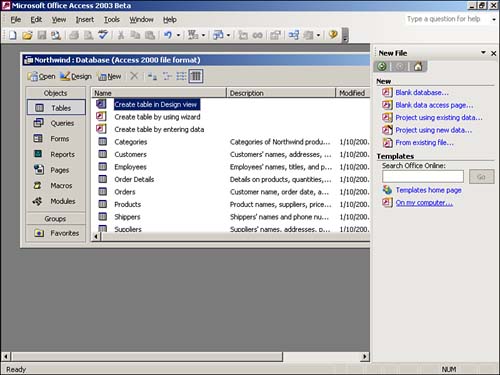Click the Undo arrow icon
This screenshot has height=375, width=500.
(x=168, y=35)
